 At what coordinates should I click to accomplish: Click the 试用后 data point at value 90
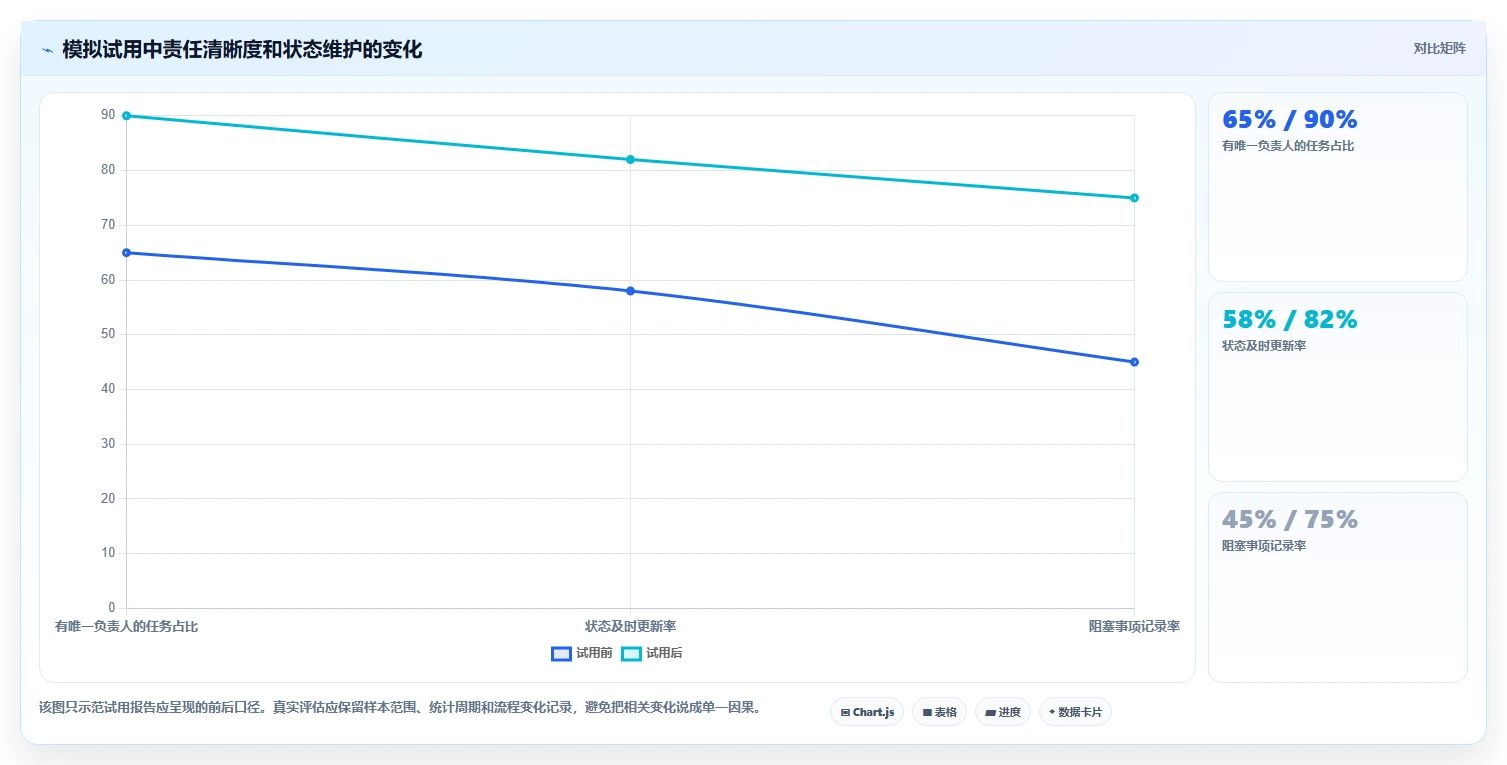pos(126,116)
